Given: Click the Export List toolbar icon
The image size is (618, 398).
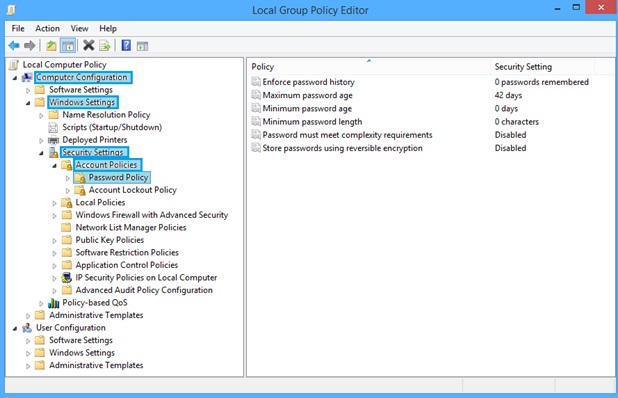Looking at the screenshot, I should coord(104,46).
